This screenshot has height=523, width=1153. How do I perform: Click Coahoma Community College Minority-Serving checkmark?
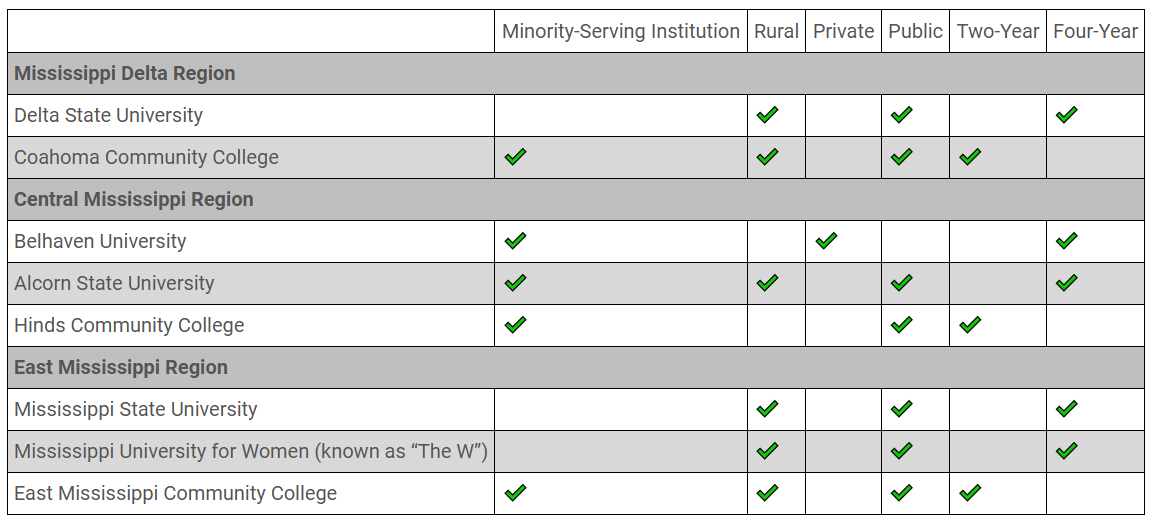[x=515, y=157]
